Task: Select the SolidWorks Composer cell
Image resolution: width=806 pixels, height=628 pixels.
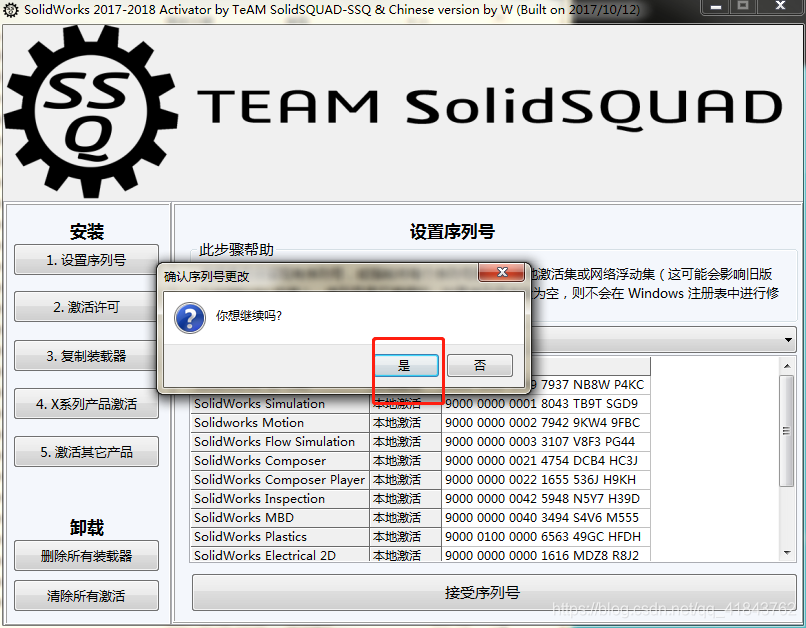Action: (x=280, y=461)
